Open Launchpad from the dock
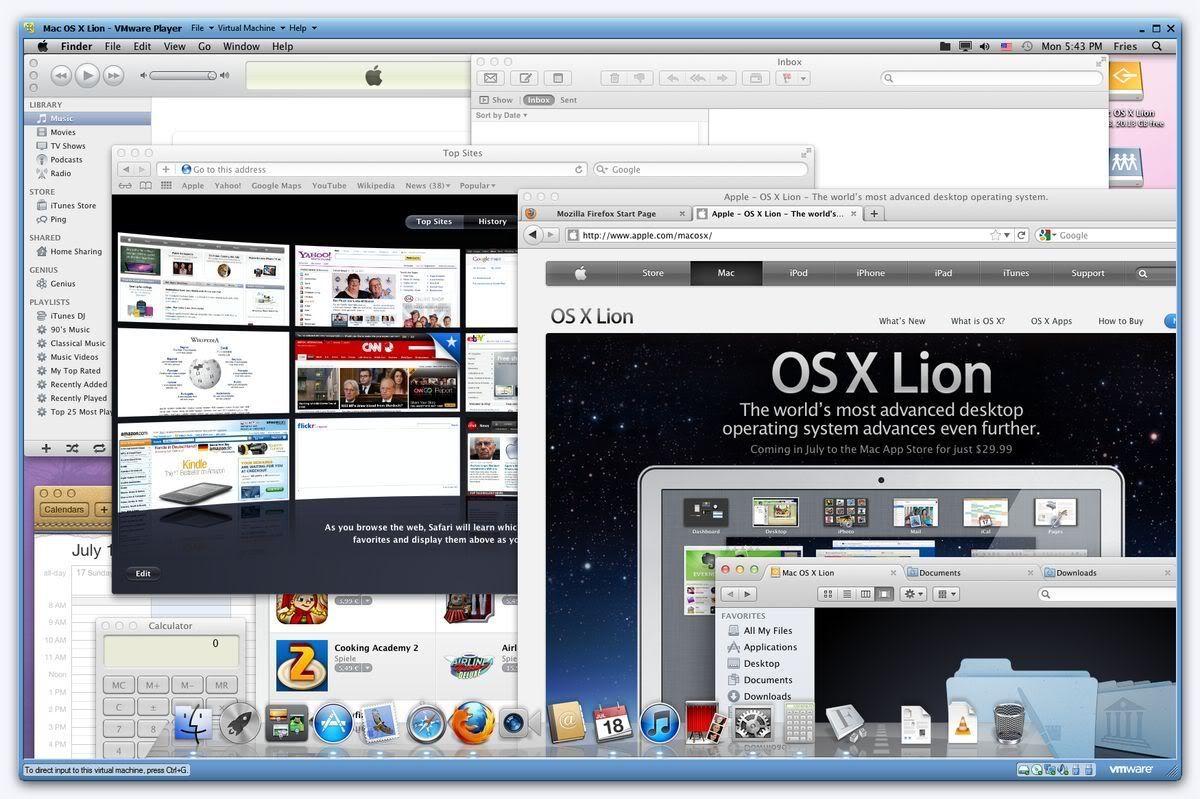This screenshot has width=1200, height=799. [239, 722]
